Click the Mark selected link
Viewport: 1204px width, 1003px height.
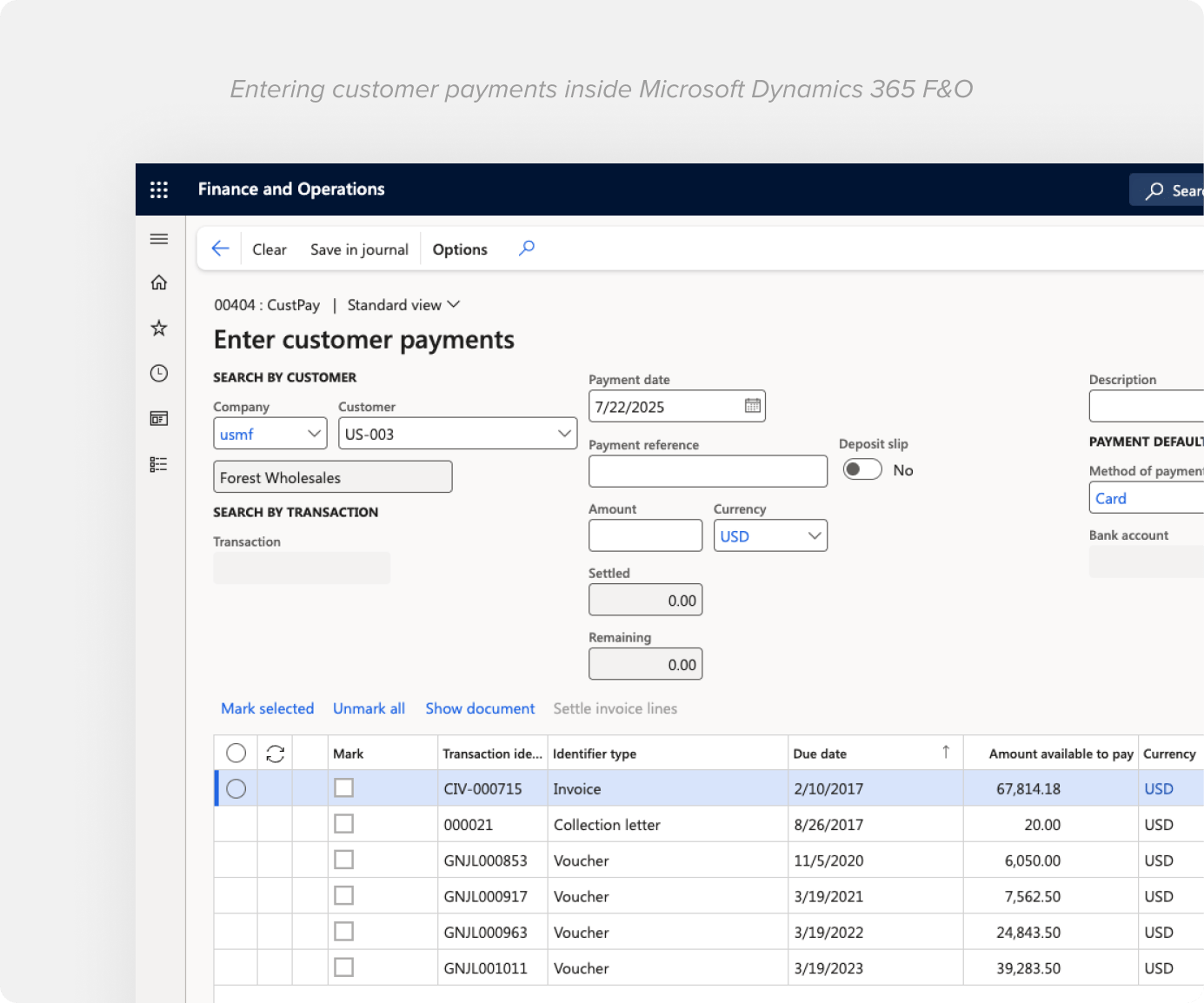(x=267, y=708)
